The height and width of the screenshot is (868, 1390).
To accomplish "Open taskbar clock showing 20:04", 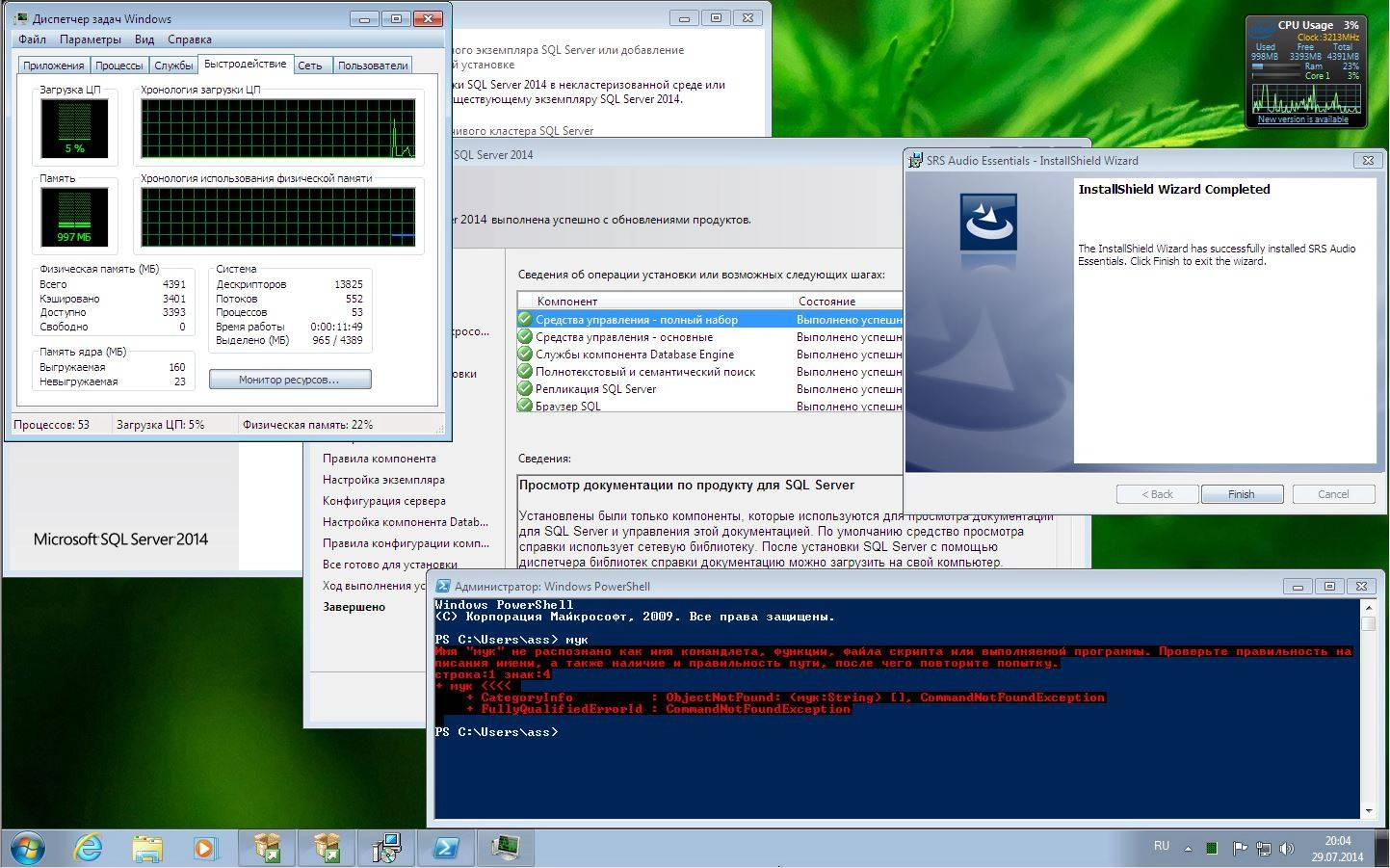I will pyautogui.click(x=1337, y=849).
